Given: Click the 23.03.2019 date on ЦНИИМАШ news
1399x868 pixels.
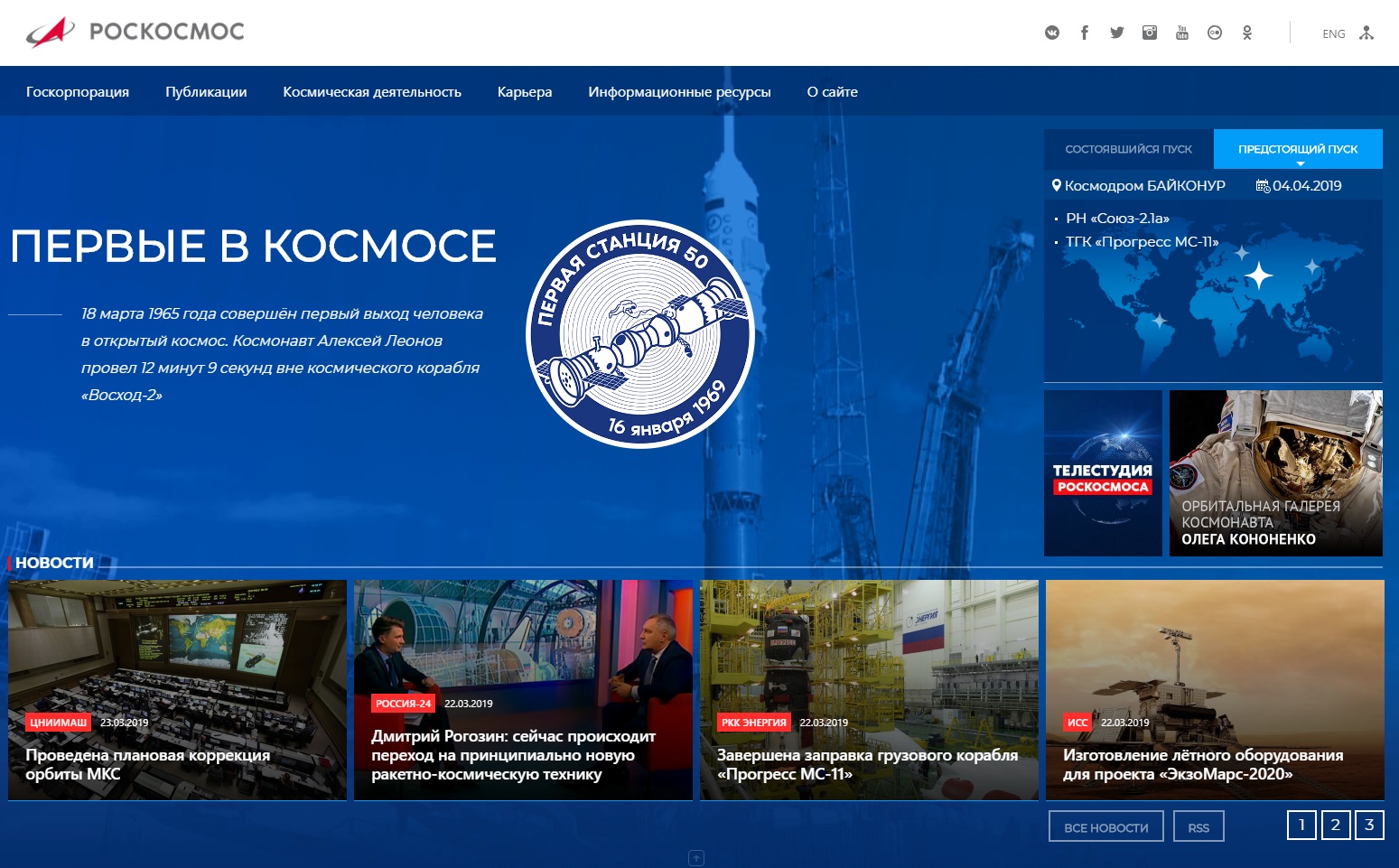Looking at the screenshot, I should (124, 723).
